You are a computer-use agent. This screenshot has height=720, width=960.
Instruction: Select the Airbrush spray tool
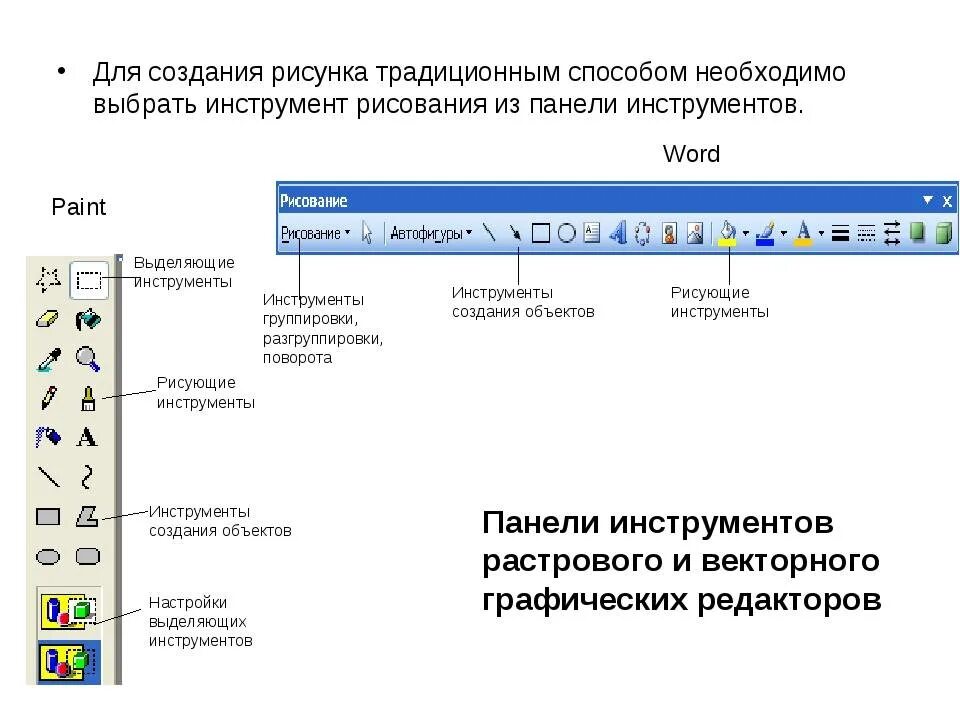coord(48,437)
